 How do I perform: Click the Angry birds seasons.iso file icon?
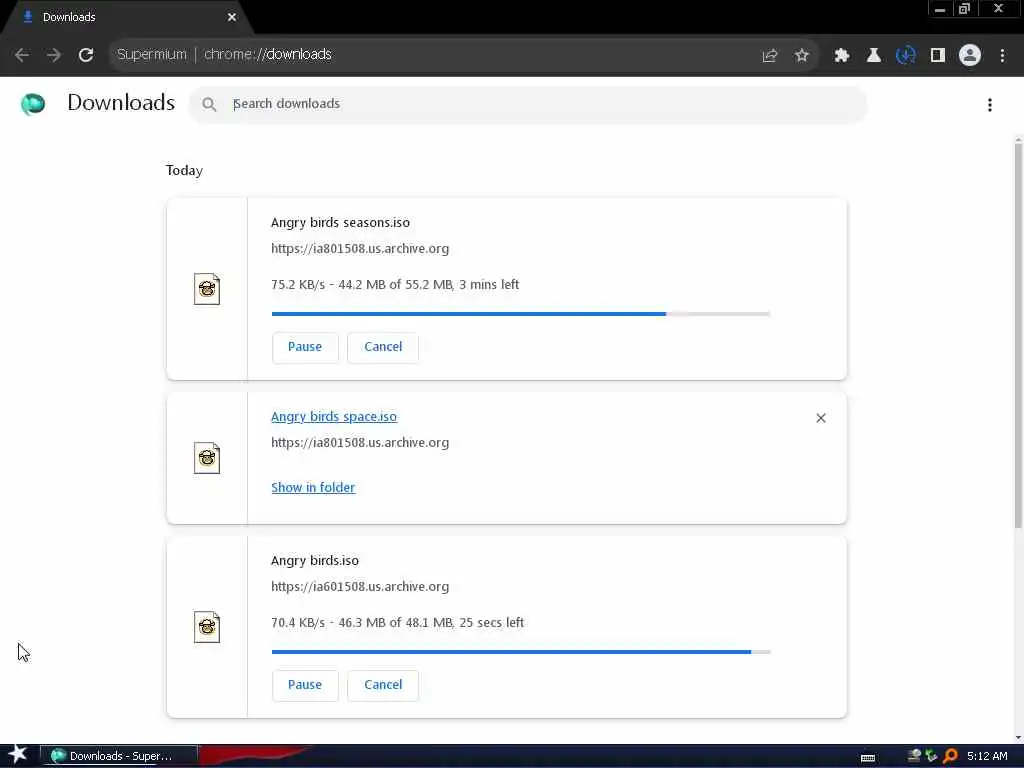coord(207,289)
